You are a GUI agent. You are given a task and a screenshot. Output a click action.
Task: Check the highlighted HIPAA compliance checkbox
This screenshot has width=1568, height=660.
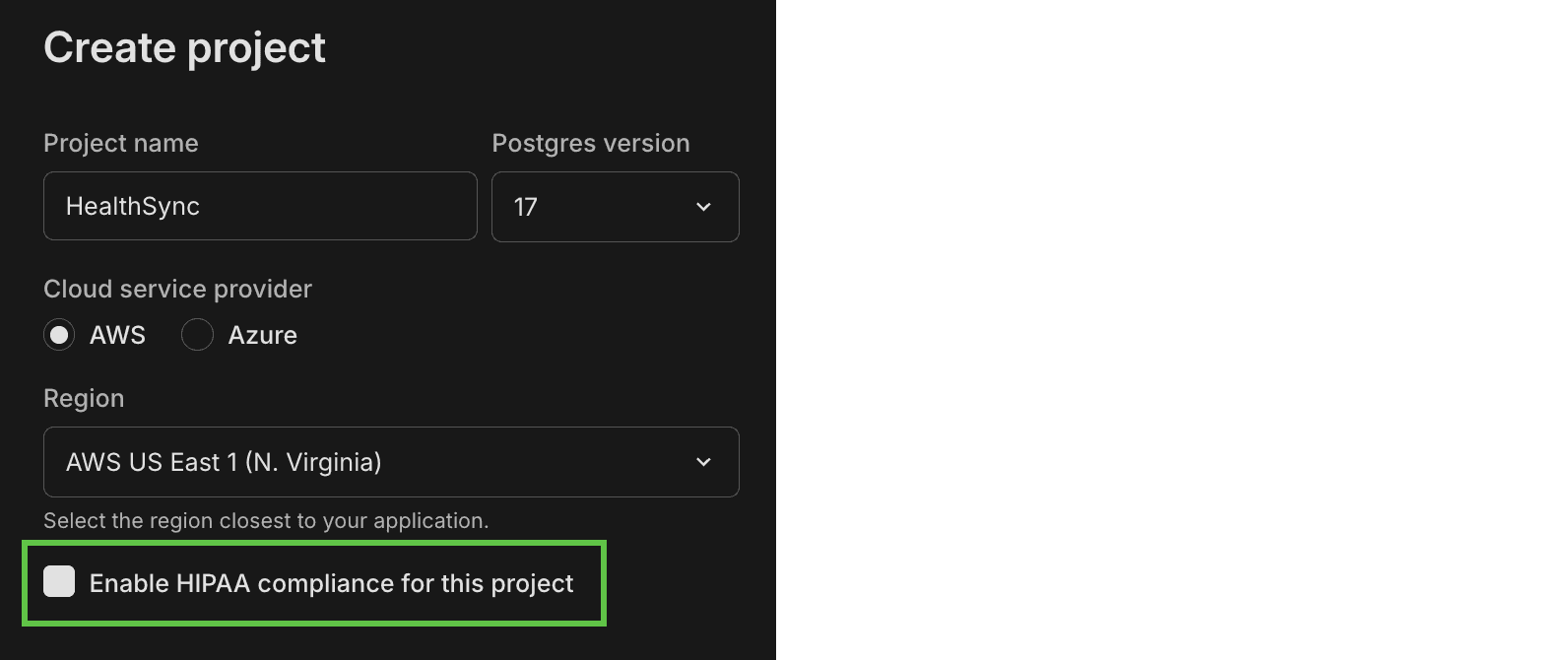(x=59, y=581)
